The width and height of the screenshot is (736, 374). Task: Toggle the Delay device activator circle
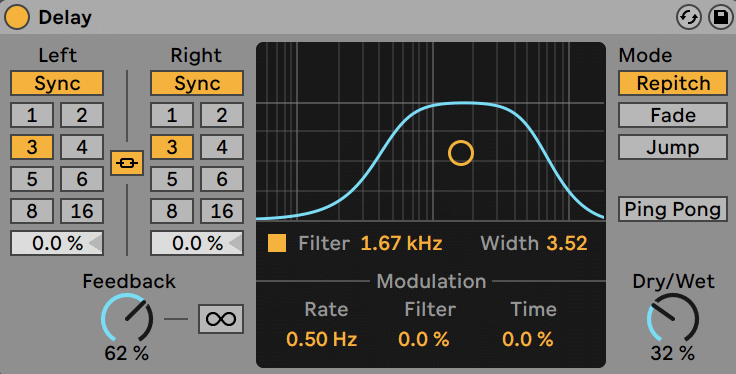17,17
